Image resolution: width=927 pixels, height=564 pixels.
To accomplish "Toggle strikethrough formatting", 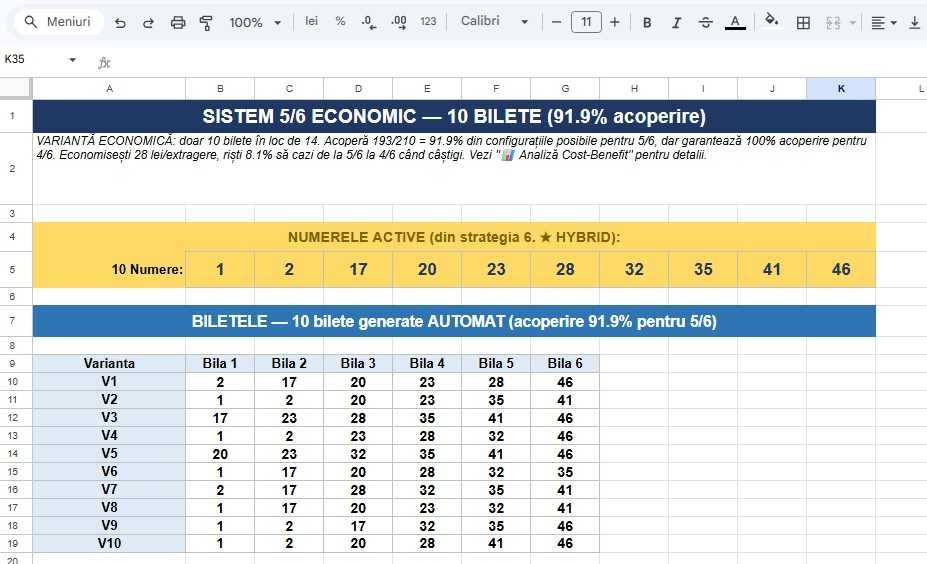I will (705, 22).
